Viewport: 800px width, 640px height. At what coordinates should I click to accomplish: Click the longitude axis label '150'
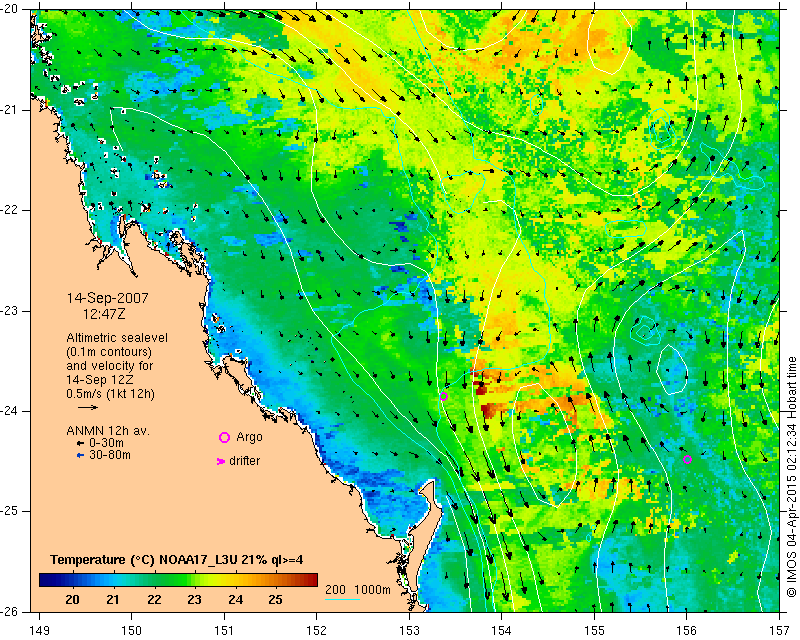tap(132, 631)
